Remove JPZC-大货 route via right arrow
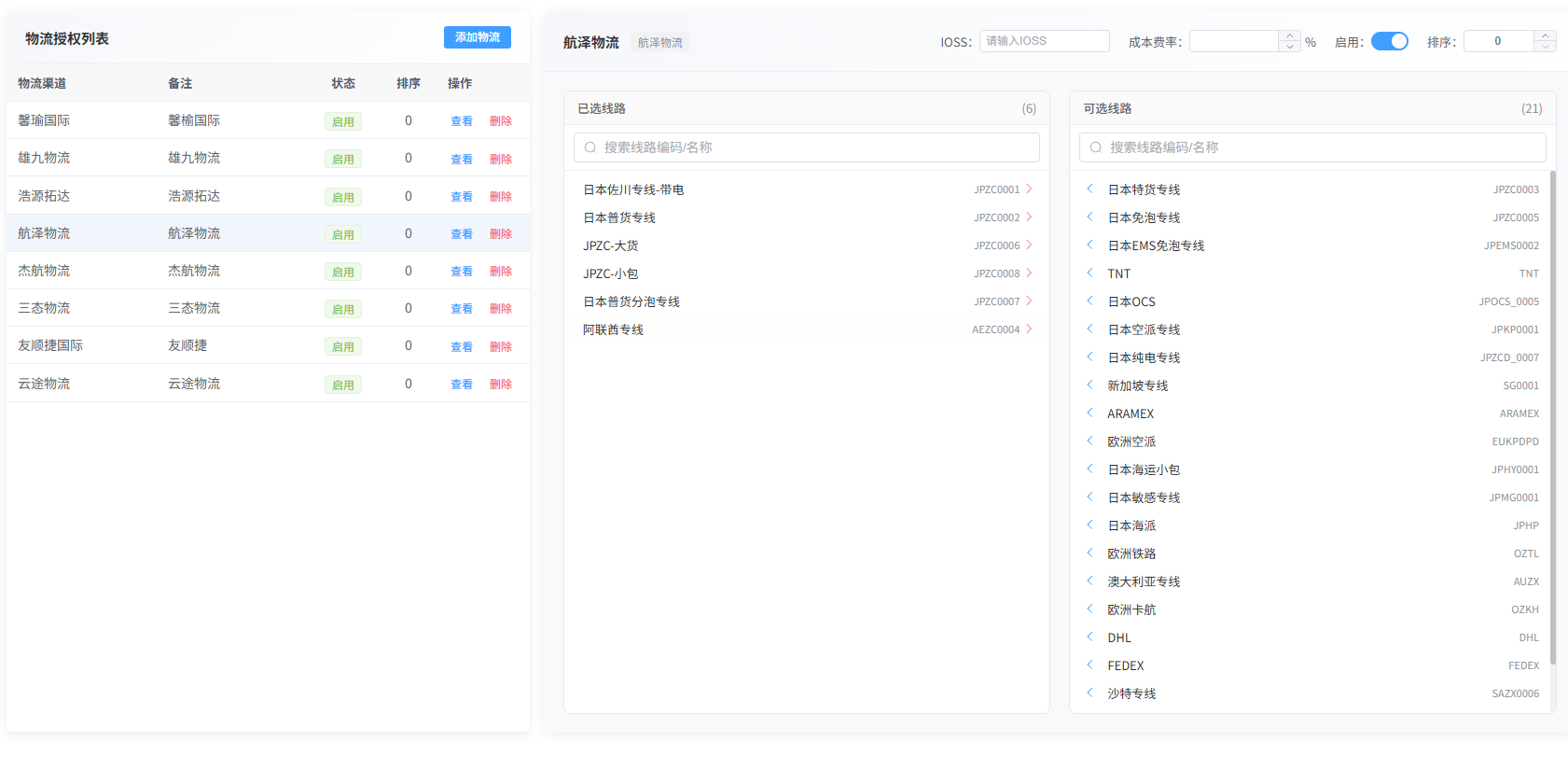 1029,245
